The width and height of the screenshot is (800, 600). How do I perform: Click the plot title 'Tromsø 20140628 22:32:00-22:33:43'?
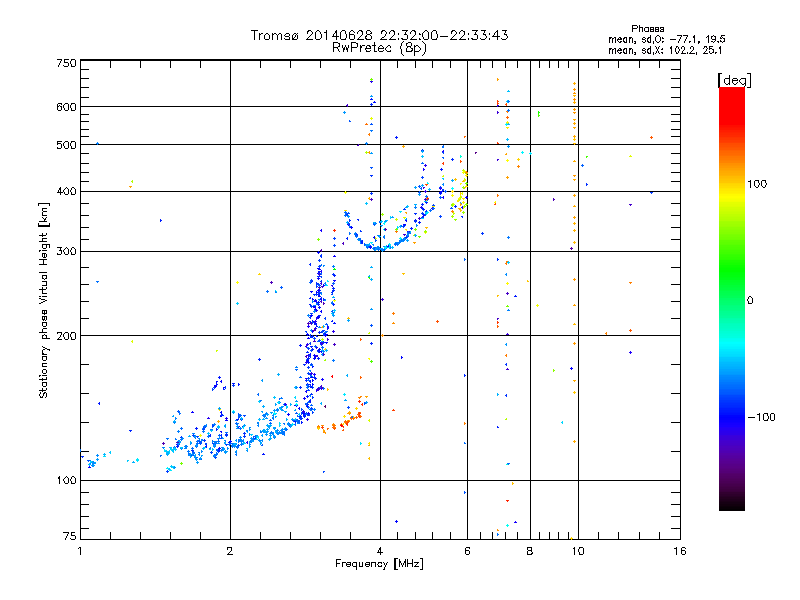pyautogui.click(x=379, y=35)
